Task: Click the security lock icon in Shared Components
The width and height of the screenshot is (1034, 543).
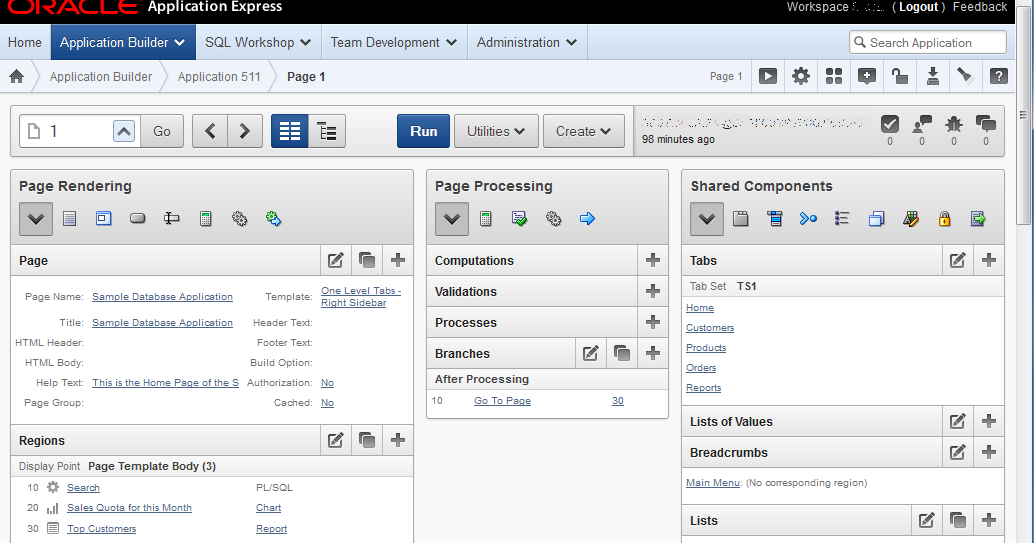Action: [944, 218]
